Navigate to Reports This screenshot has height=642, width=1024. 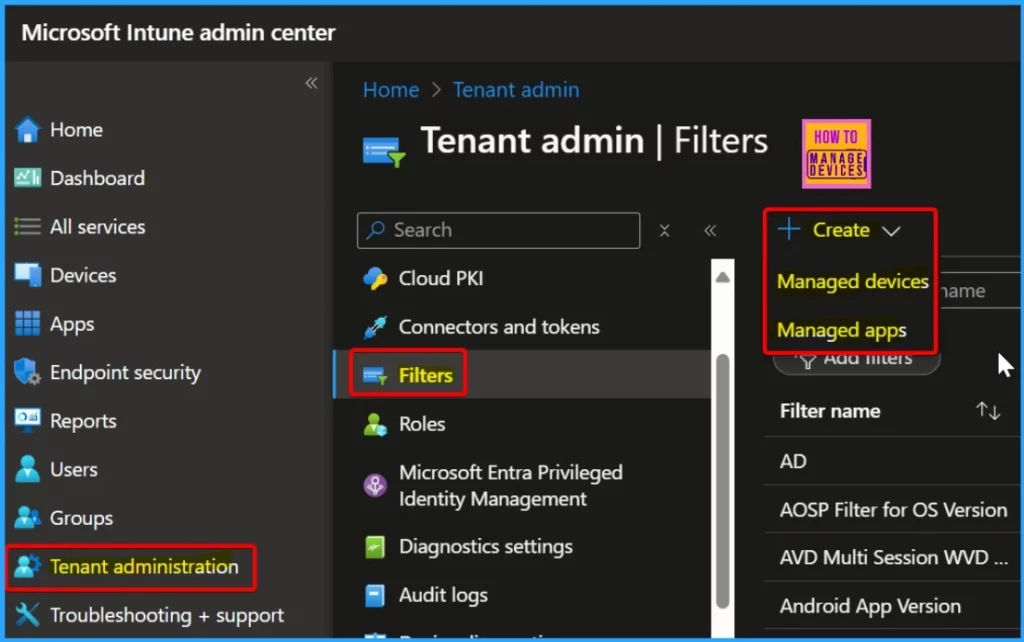coord(83,421)
